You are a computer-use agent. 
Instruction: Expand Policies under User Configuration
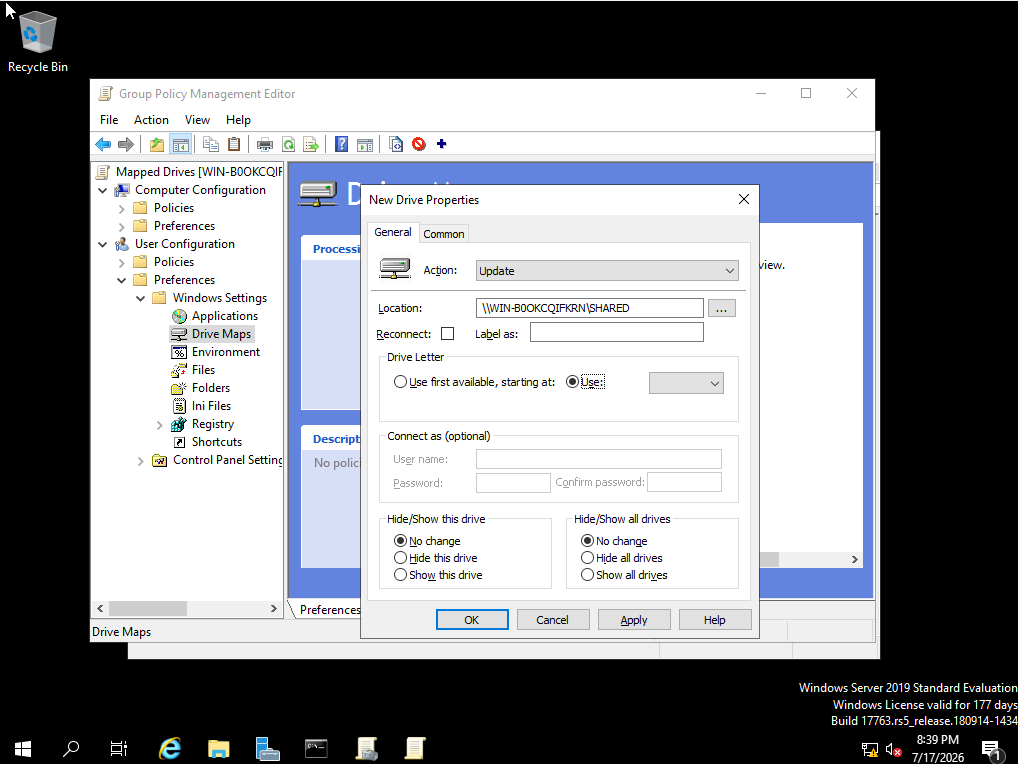[121, 262]
